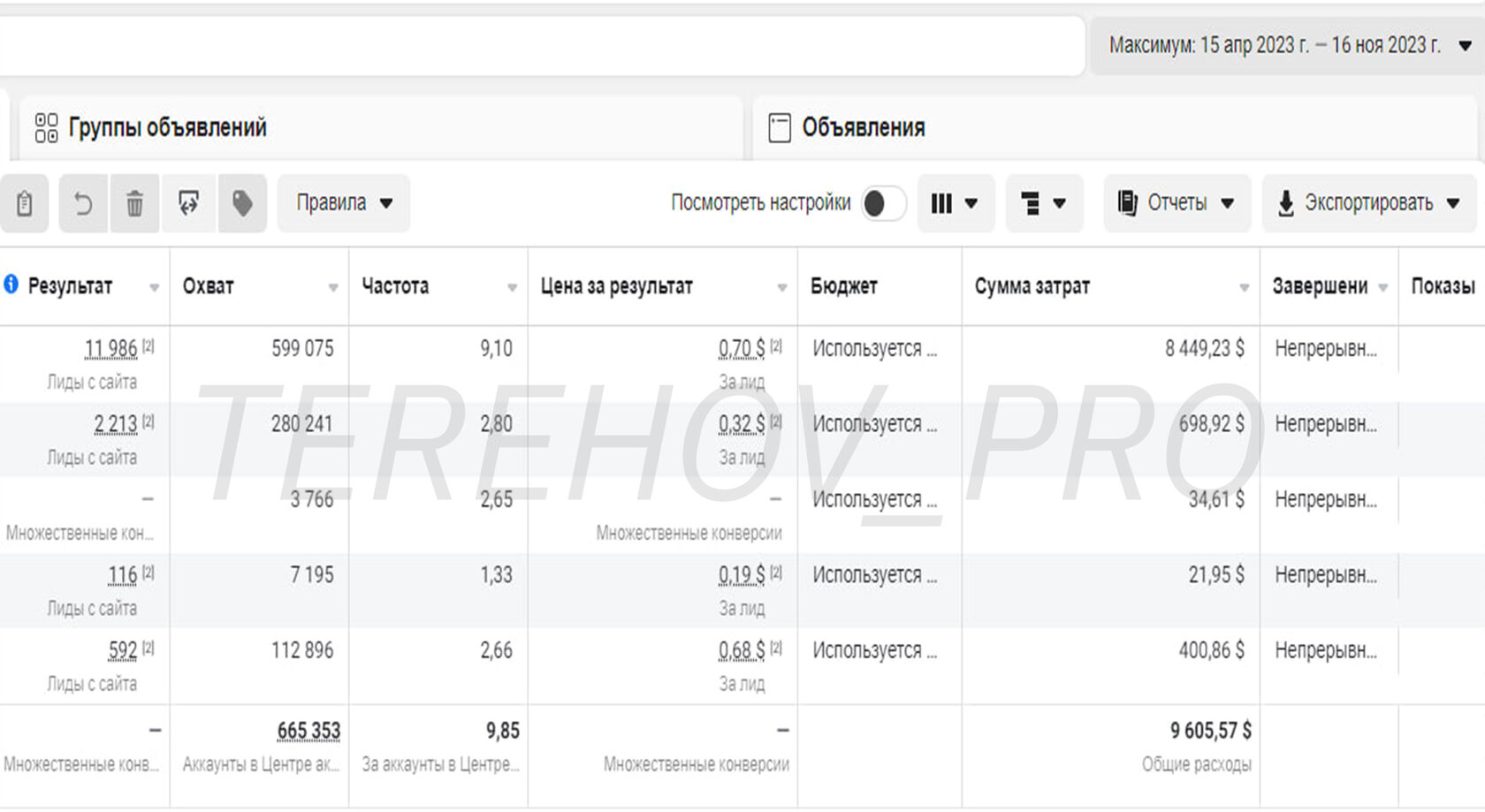
Task: Click the trash can delete icon
Action: pos(134,203)
